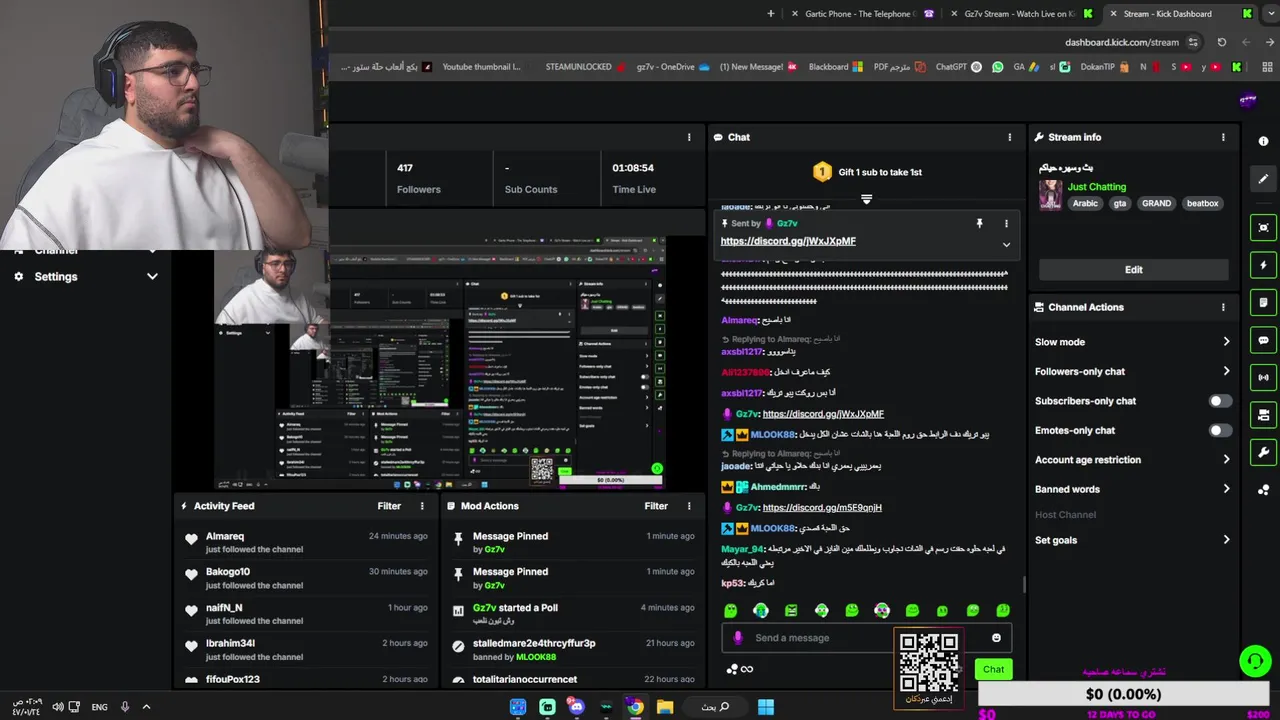Show hidden system tray icons
1280x720 pixels.
tap(146, 707)
